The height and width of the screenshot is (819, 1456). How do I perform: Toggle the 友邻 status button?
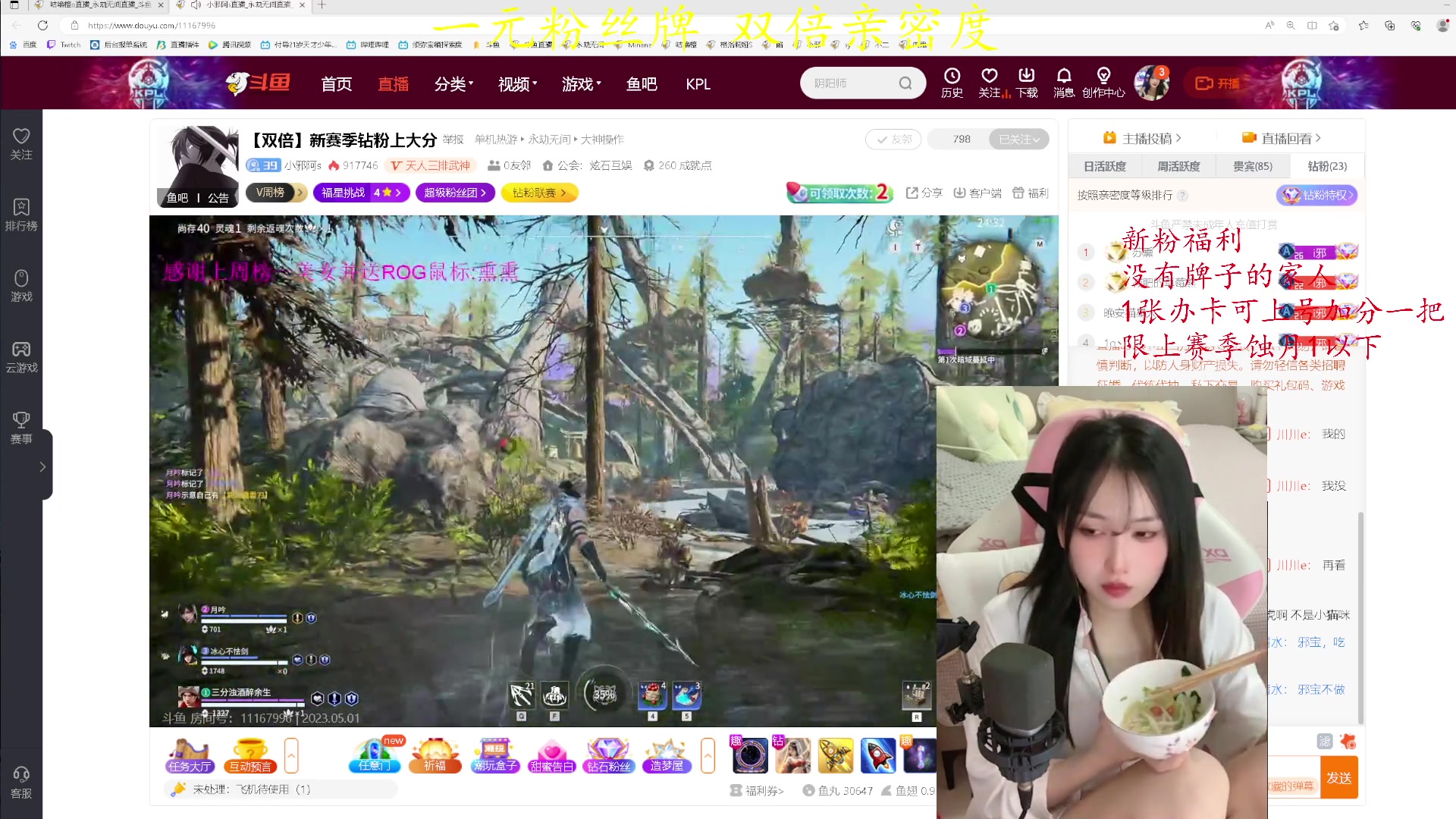[x=893, y=139]
